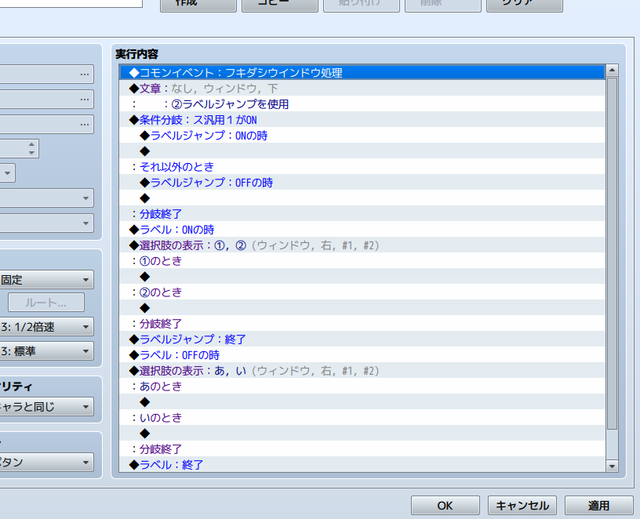
Task: Click the キャンセル button
Action: [522, 506]
